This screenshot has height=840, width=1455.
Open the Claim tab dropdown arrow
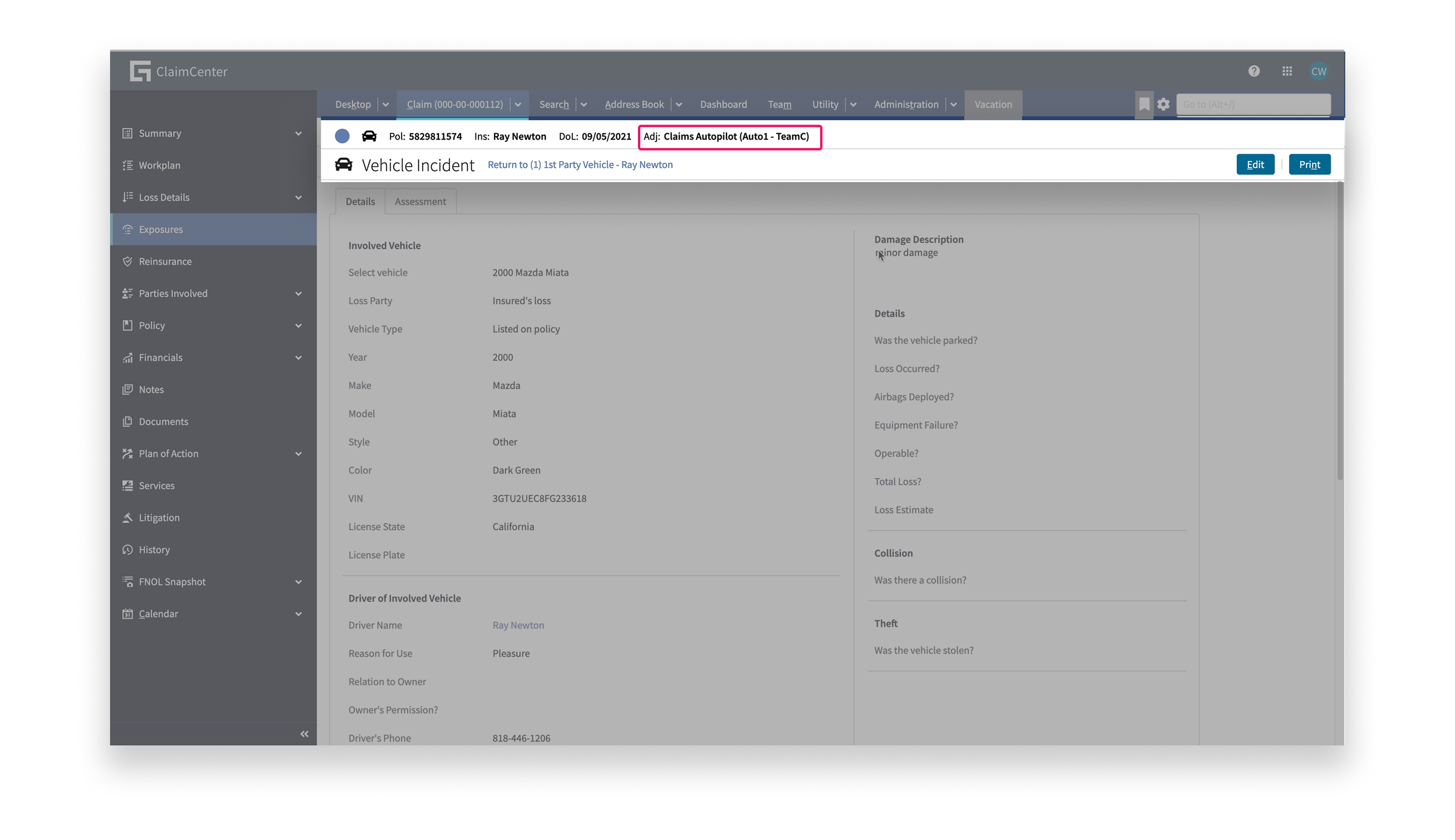(517, 105)
